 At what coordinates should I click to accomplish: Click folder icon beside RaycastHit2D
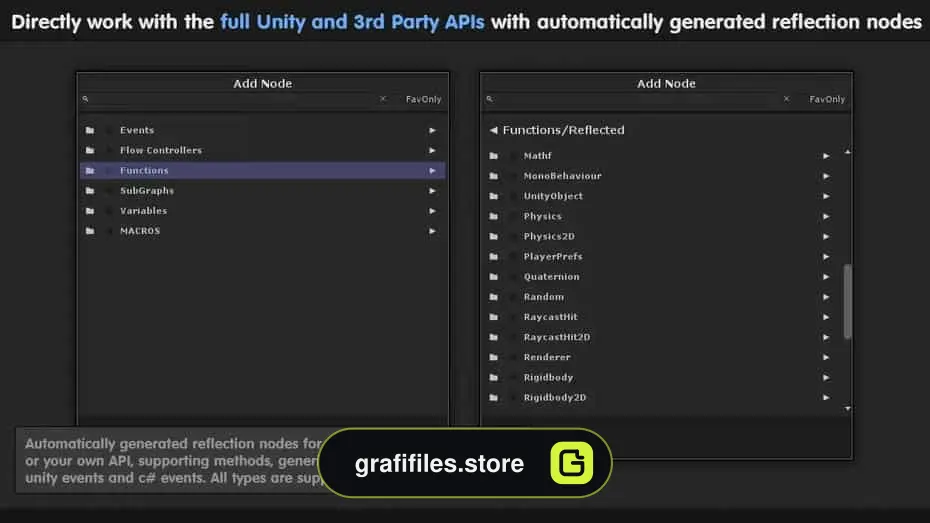coord(493,337)
